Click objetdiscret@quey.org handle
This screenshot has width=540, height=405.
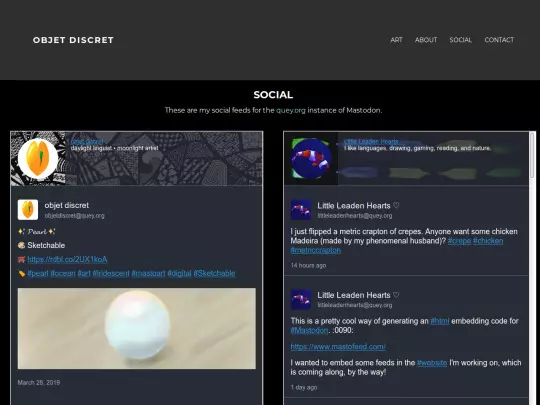coord(74,216)
